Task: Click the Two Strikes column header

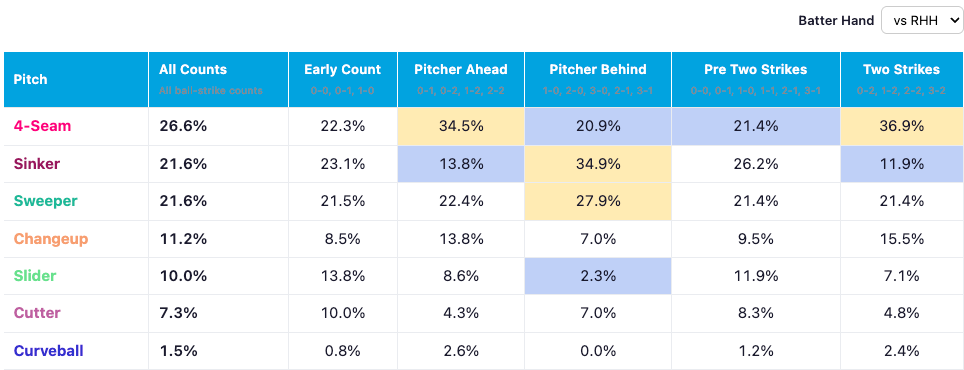Action: click(x=902, y=80)
